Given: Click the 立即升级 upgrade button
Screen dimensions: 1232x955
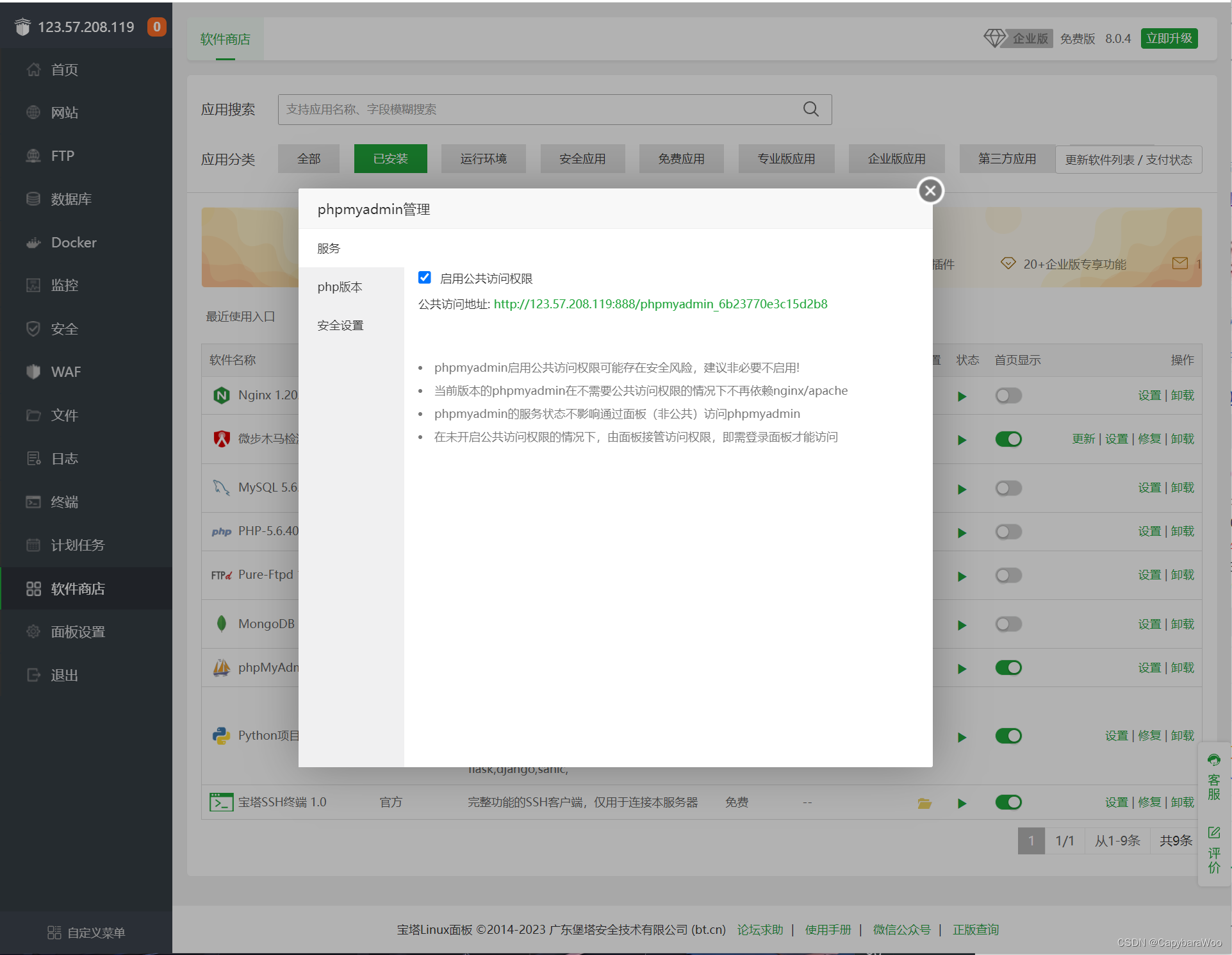Looking at the screenshot, I should [x=1169, y=38].
